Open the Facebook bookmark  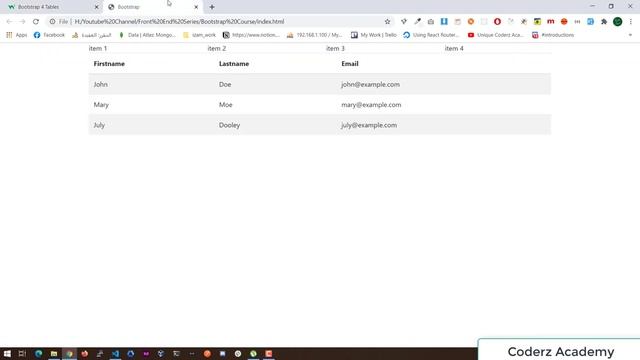tap(49, 35)
